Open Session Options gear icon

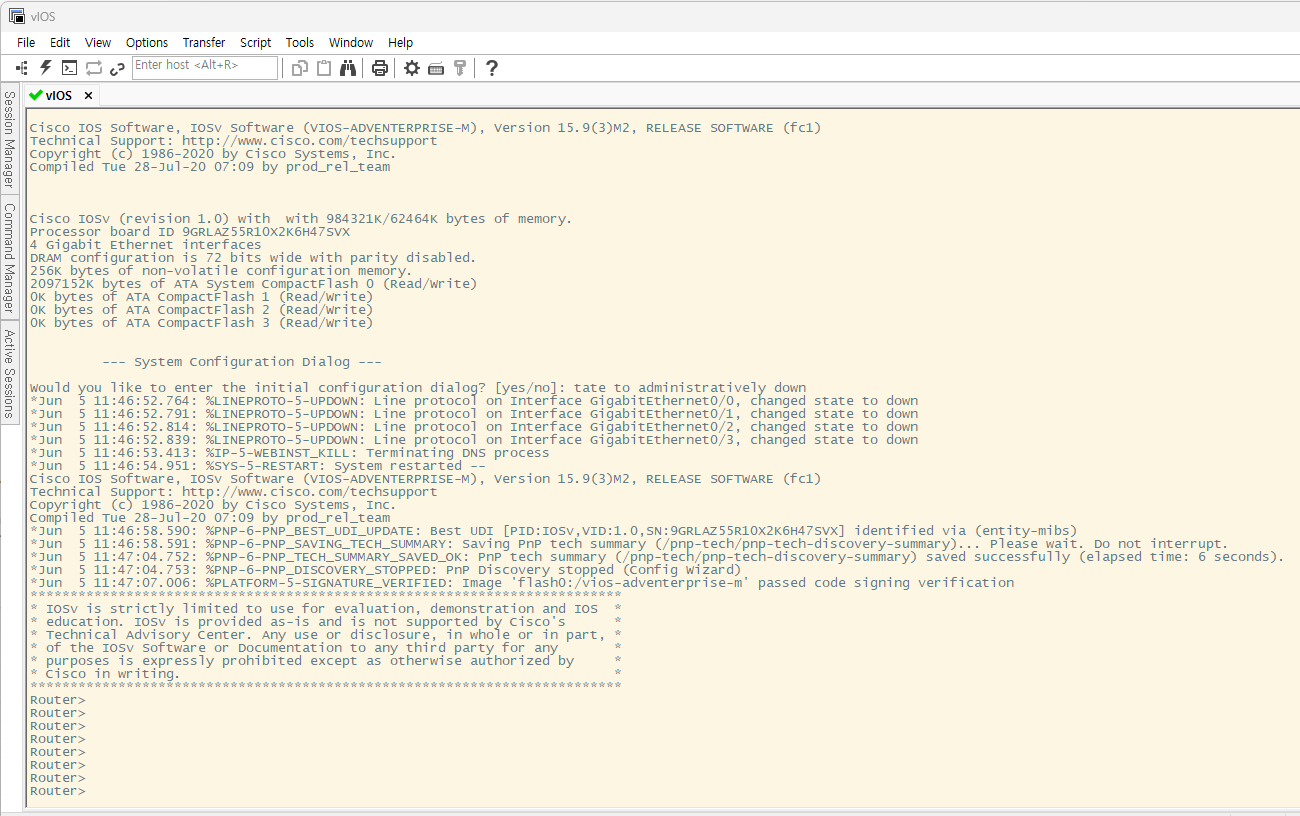coord(412,68)
